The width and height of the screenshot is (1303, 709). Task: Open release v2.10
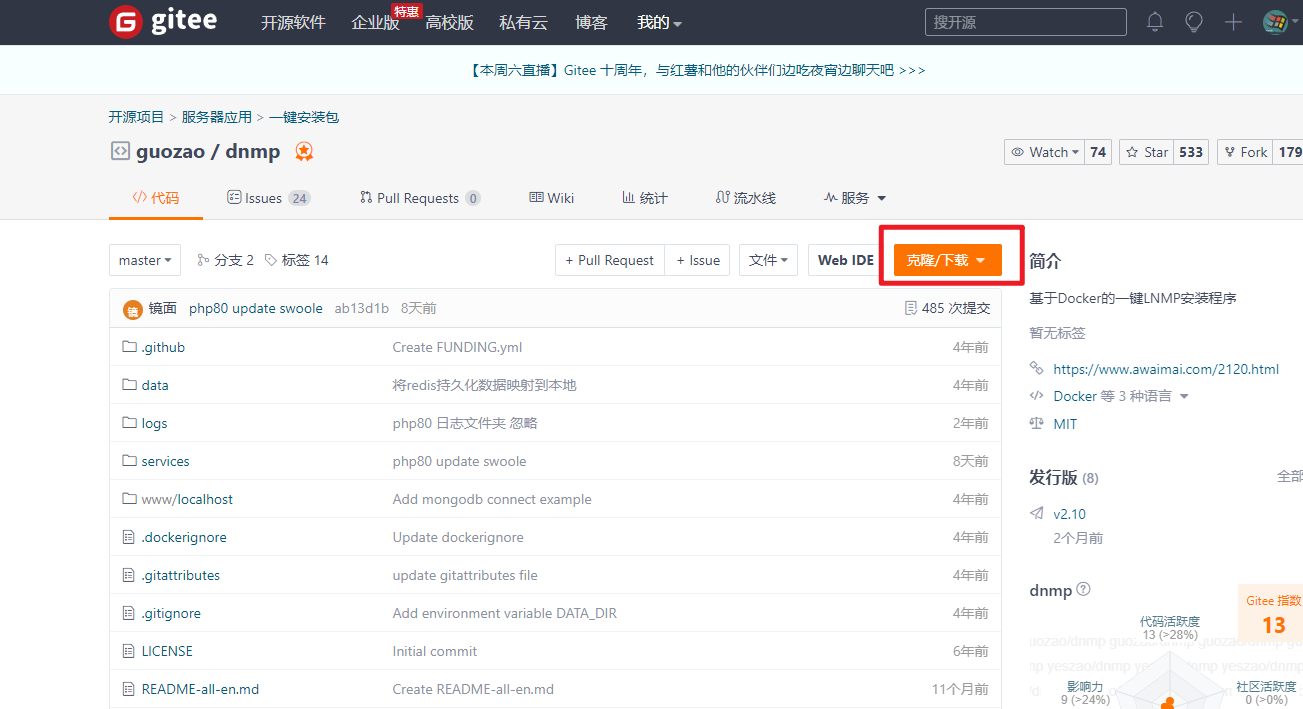tap(1069, 513)
